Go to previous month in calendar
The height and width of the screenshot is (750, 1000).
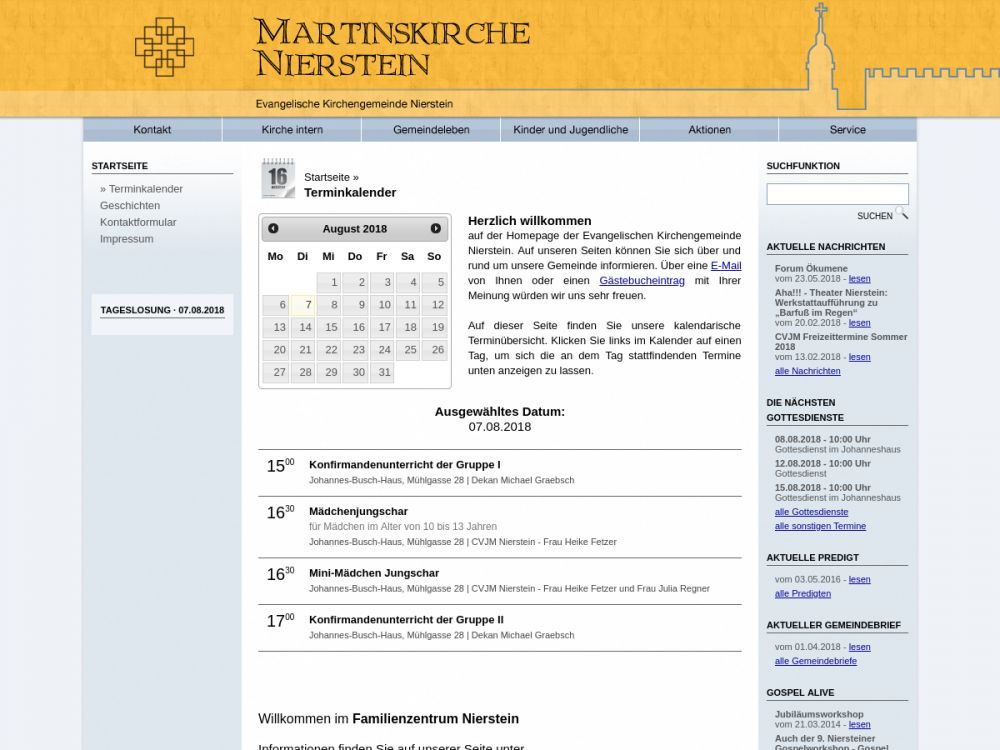pos(273,229)
